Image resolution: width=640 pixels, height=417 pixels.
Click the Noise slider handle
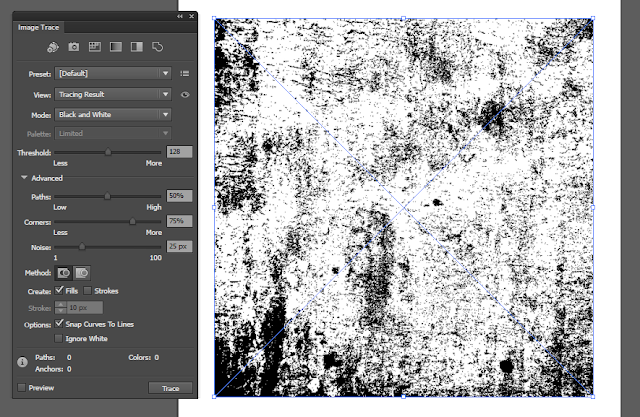(x=82, y=246)
